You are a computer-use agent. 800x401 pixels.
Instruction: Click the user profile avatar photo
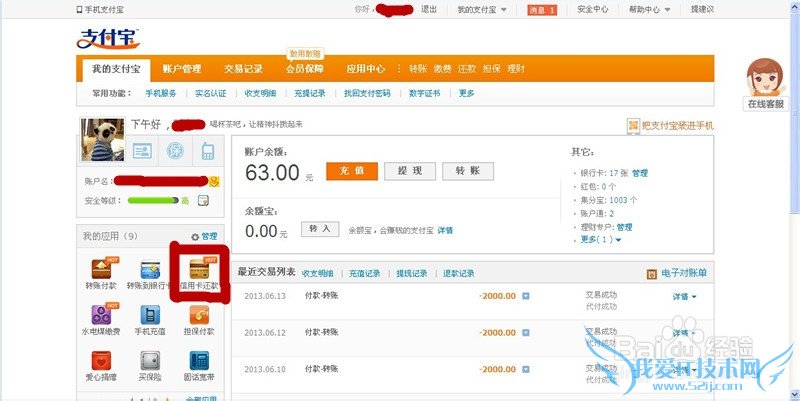point(103,140)
